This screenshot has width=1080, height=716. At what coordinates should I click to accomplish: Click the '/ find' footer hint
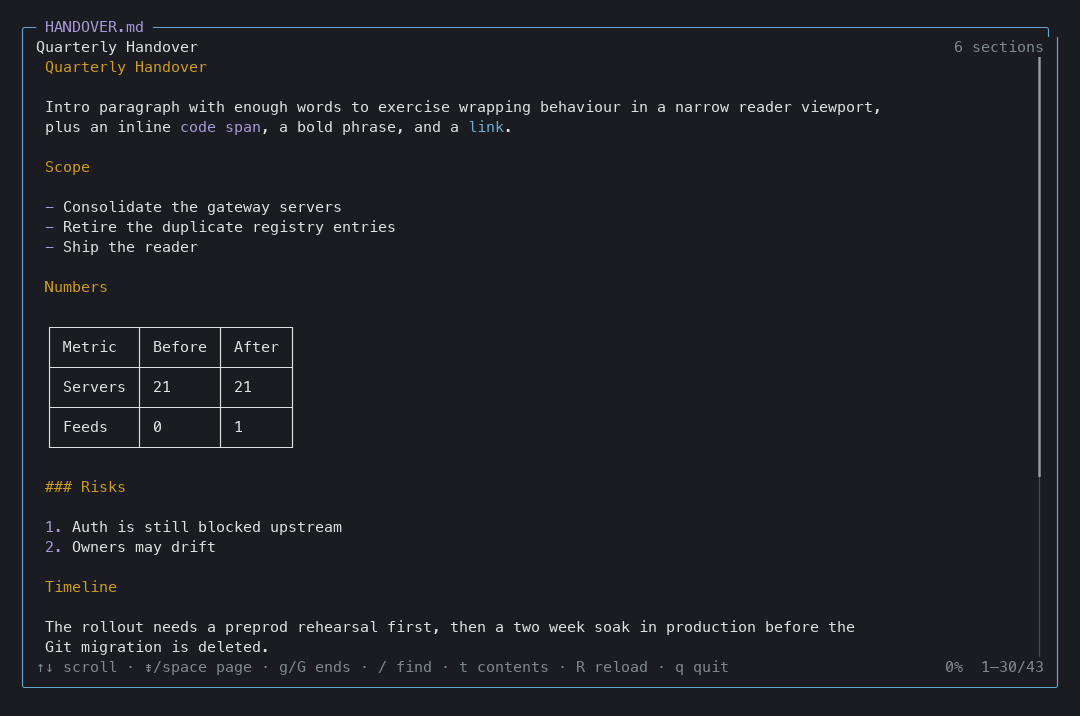tap(405, 666)
